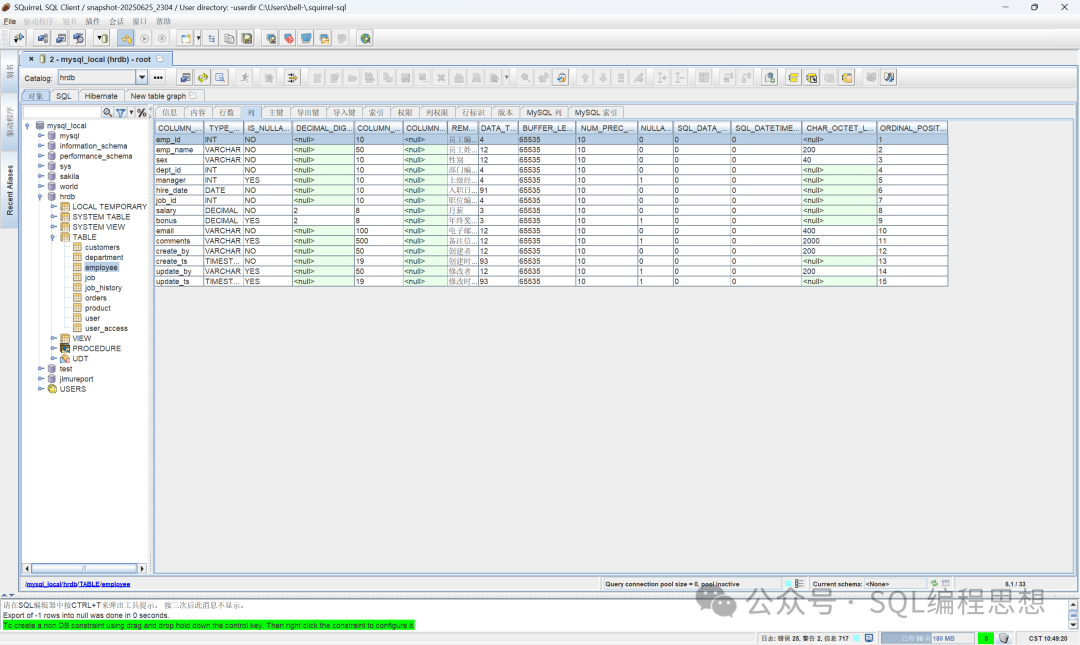Click the three-dots button next to Catalog
Image resolution: width=1080 pixels, height=645 pixels.
tap(158, 78)
